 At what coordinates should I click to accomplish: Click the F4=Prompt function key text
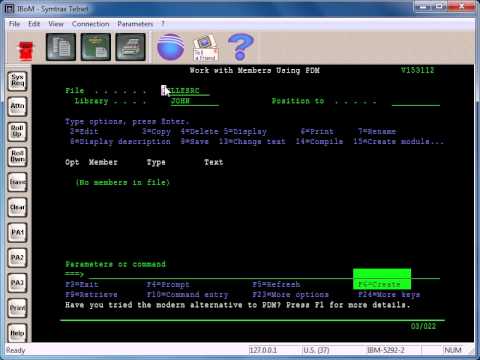tap(168, 285)
